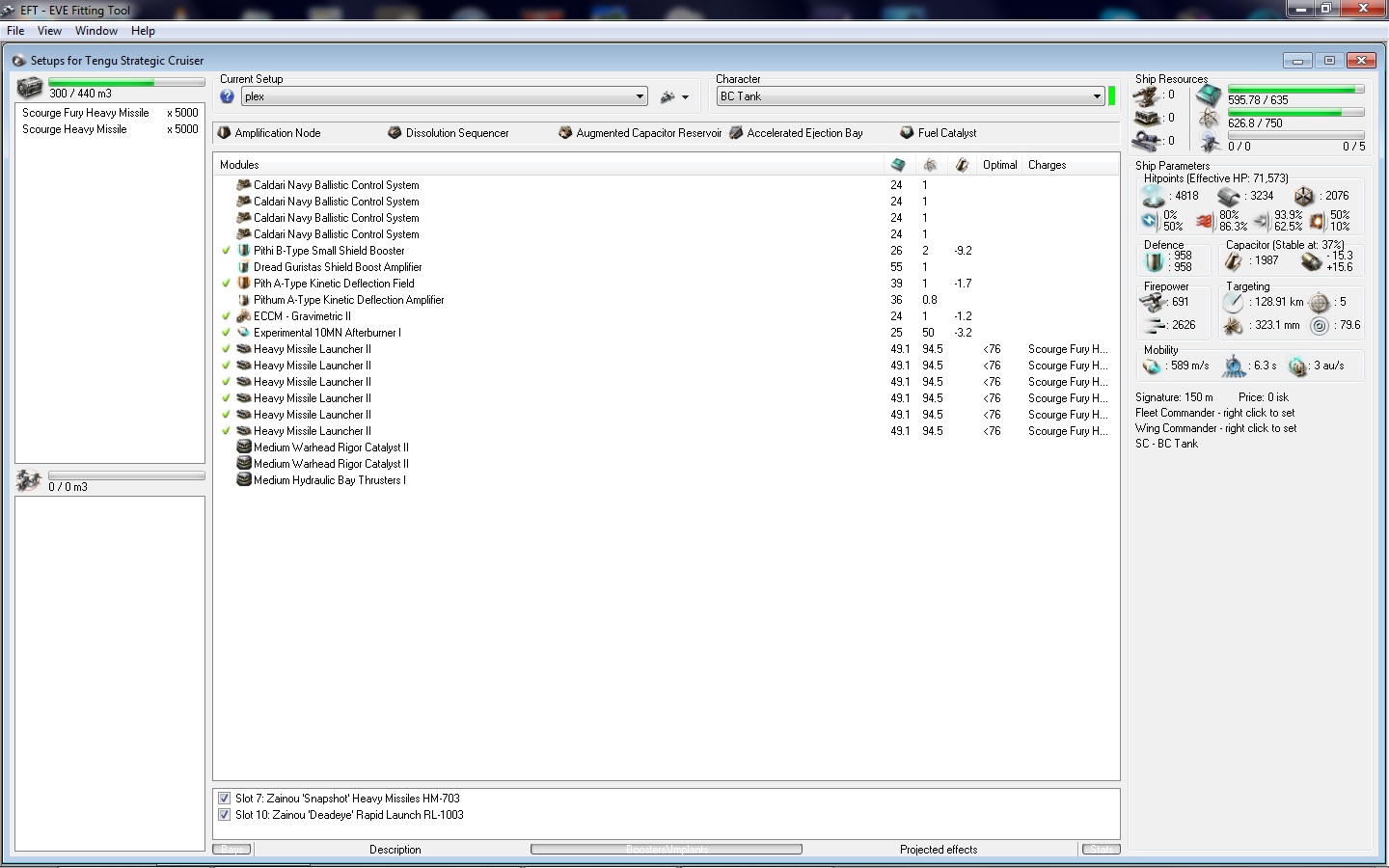Click the CPU usage bar above 595.78 / 635
This screenshot has width=1389, height=868.
(x=1295, y=90)
